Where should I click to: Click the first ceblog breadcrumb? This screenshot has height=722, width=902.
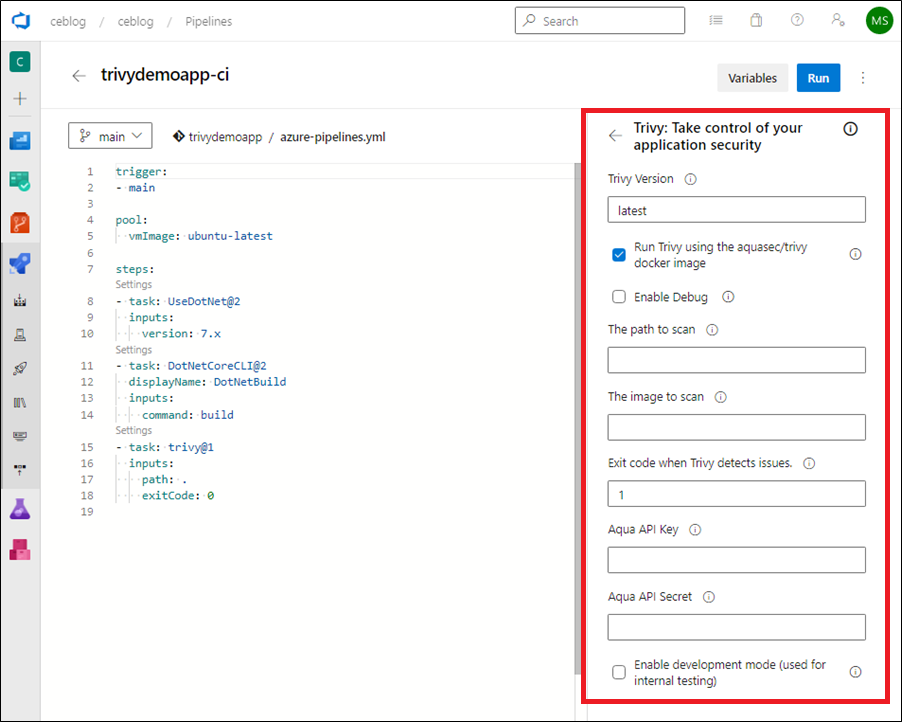click(x=68, y=21)
